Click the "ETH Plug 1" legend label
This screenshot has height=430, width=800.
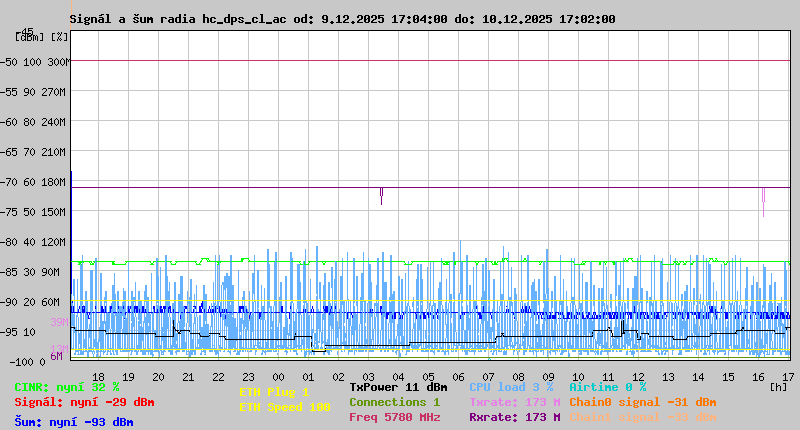274,392
